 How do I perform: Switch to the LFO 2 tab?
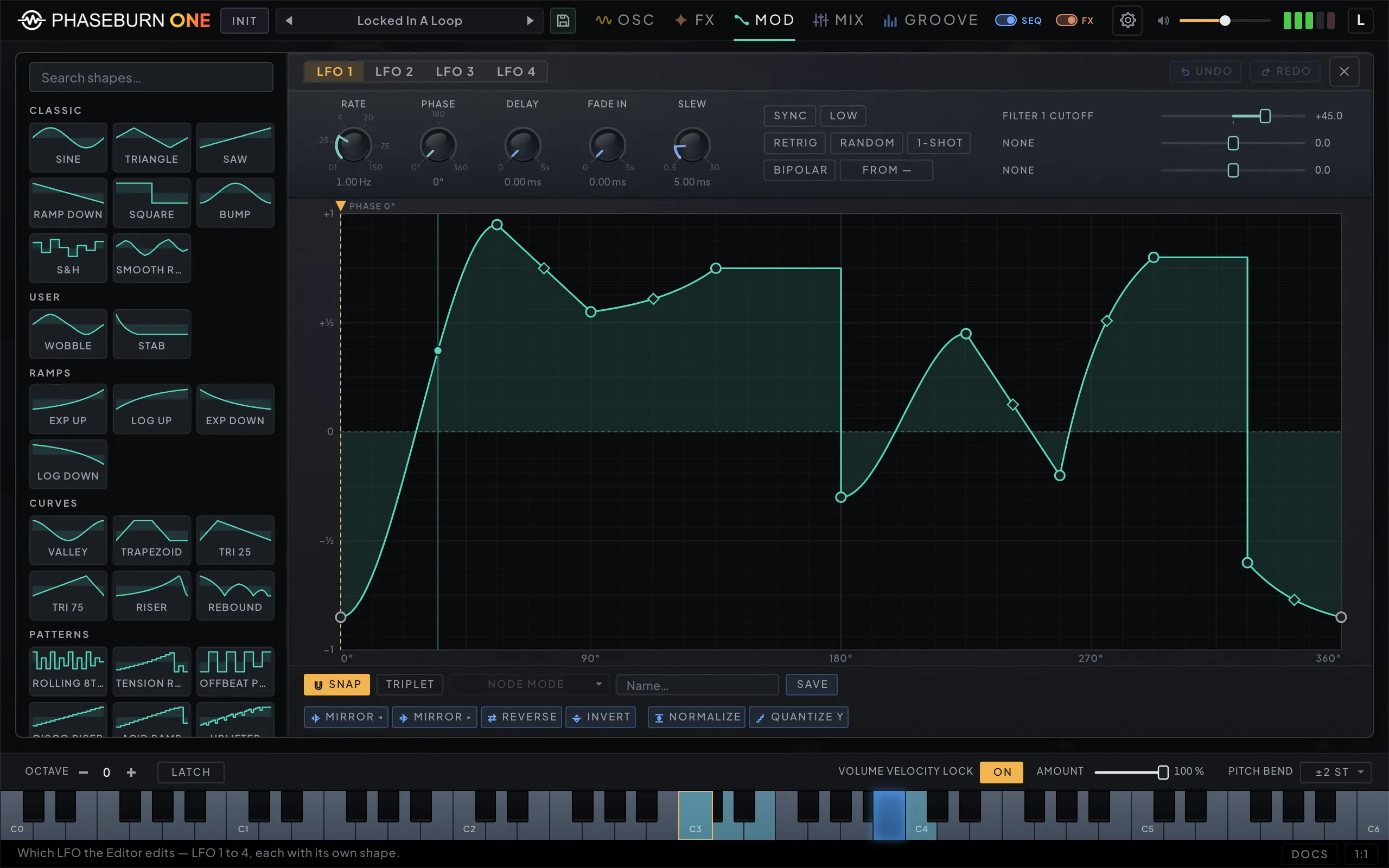point(394,72)
